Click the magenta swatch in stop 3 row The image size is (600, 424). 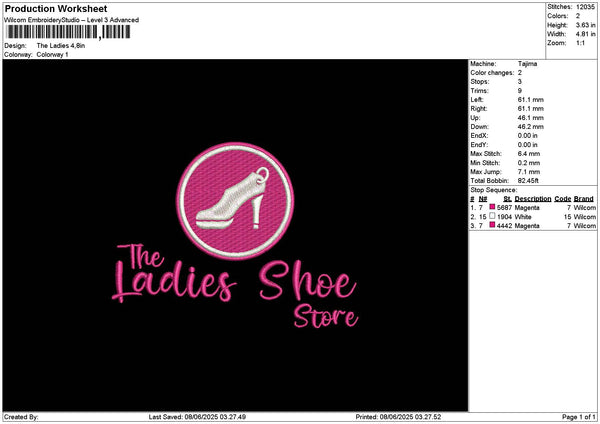pos(492,225)
